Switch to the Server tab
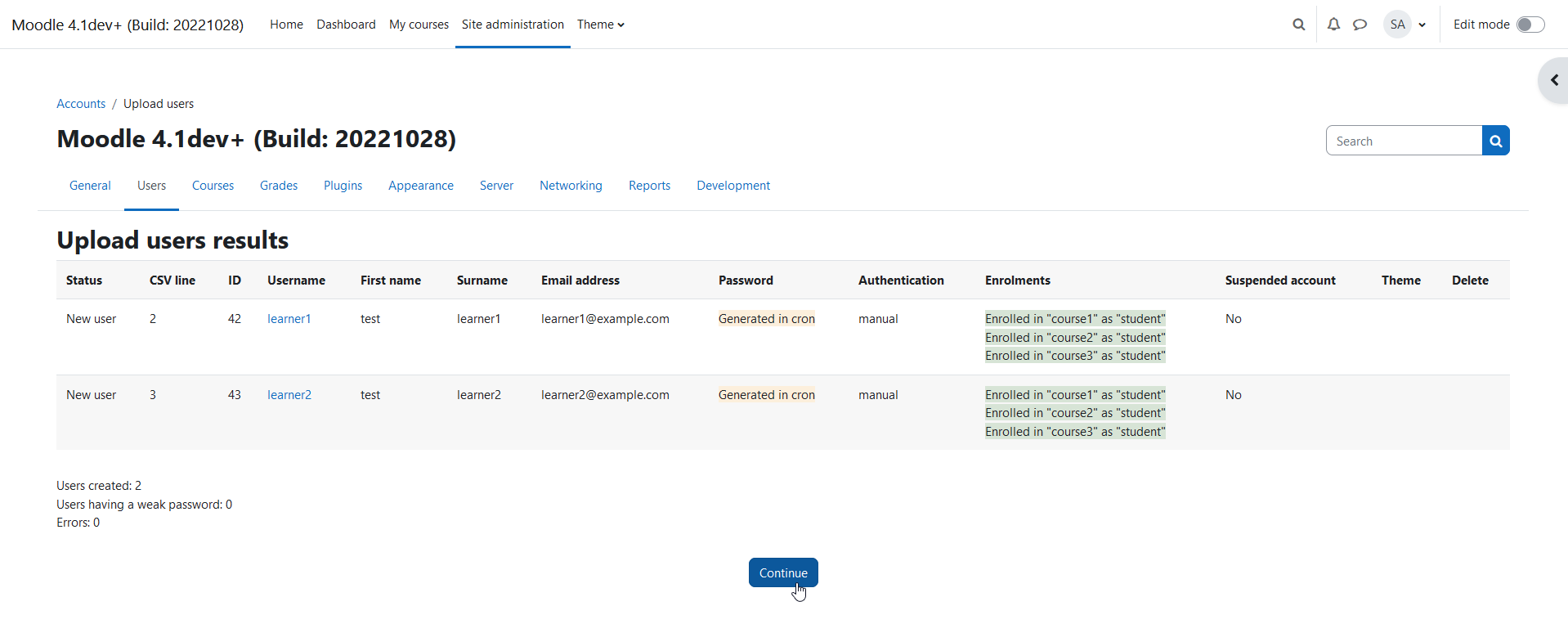The width and height of the screenshot is (1568, 624). [x=496, y=186]
